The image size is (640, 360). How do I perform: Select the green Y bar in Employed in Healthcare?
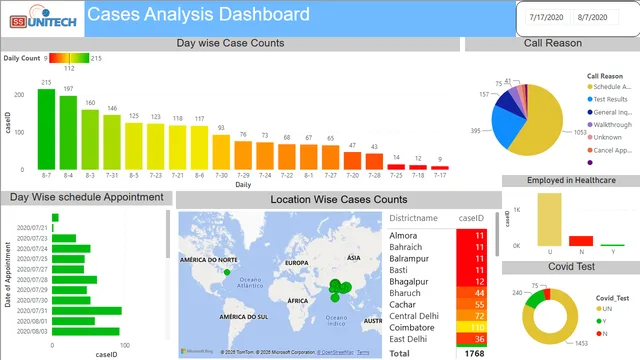[613, 245]
